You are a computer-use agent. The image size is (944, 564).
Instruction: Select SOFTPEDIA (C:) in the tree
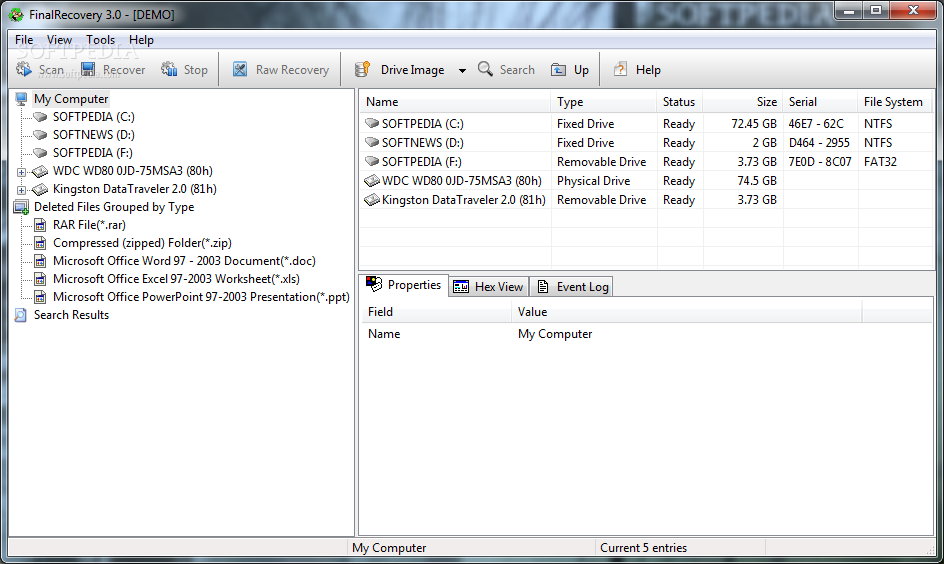[x=93, y=117]
